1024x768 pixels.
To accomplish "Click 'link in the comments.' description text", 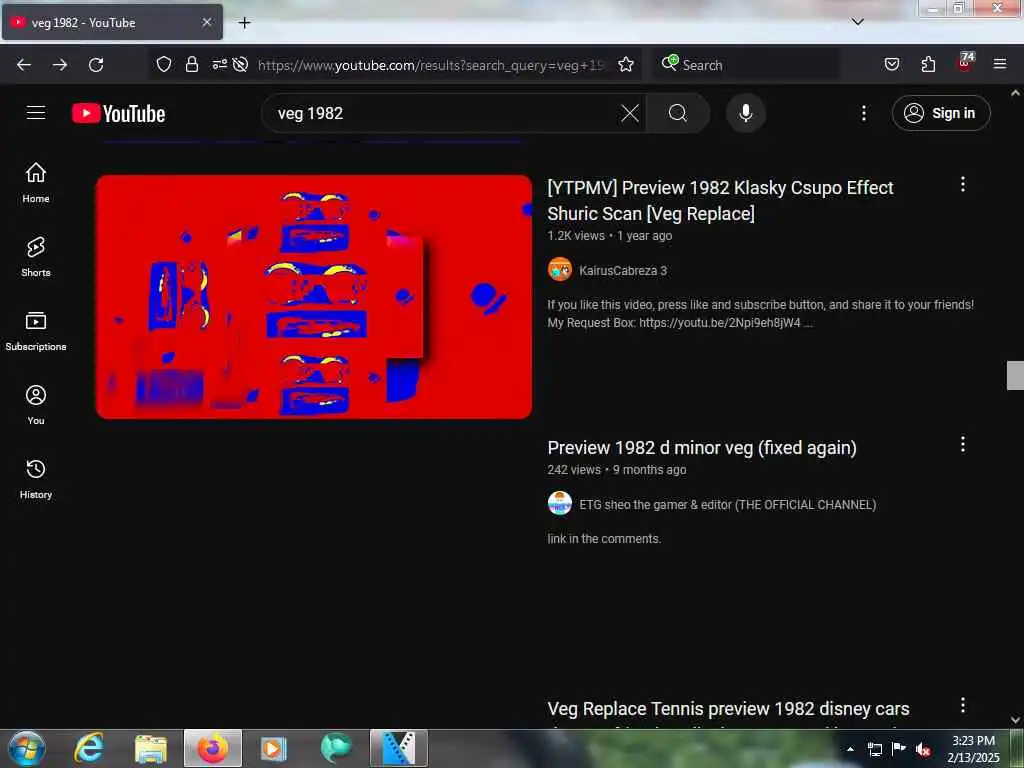I will (604, 539).
